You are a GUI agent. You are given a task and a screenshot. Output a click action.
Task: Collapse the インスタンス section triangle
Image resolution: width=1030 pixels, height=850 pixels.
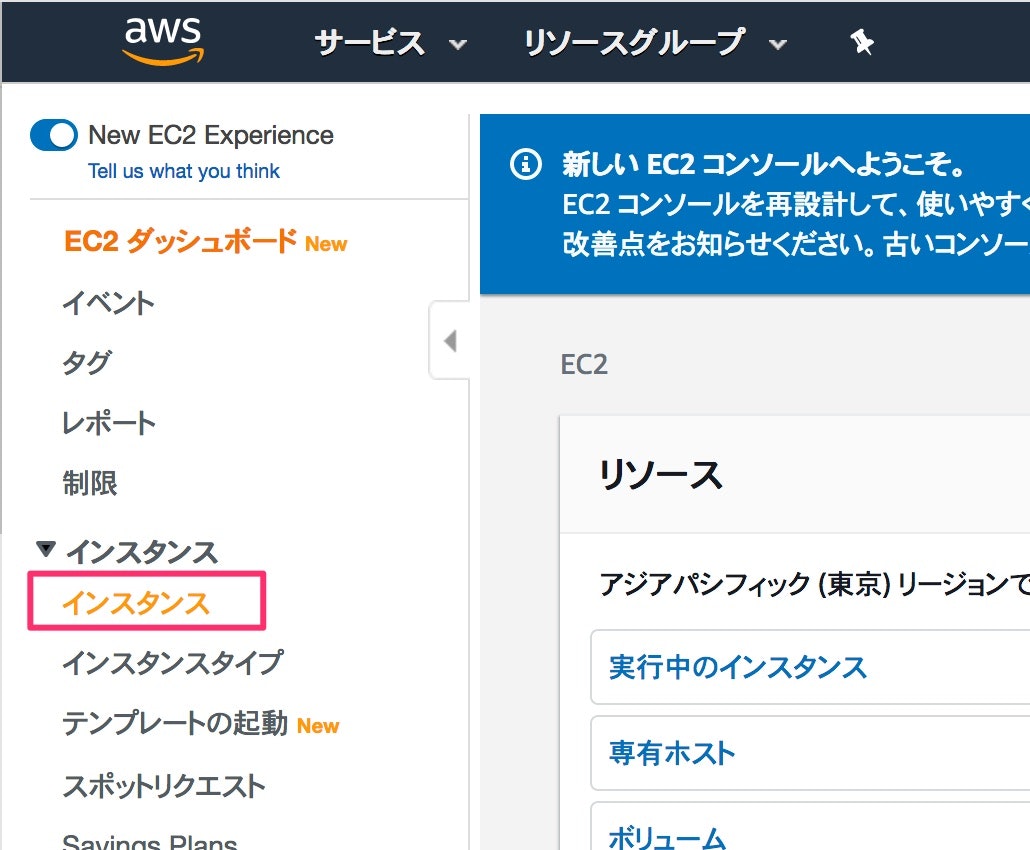tap(45, 548)
